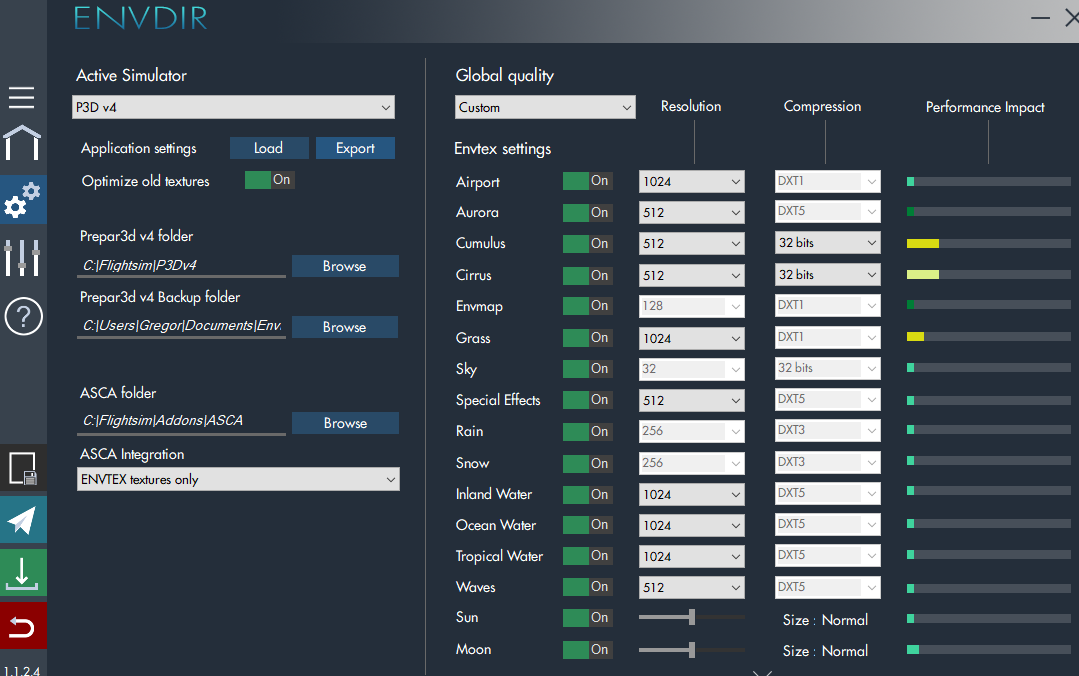Open Waves resolution dropdown
The height and width of the screenshot is (676, 1079).
pyautogui.click(x=692, y=587)
